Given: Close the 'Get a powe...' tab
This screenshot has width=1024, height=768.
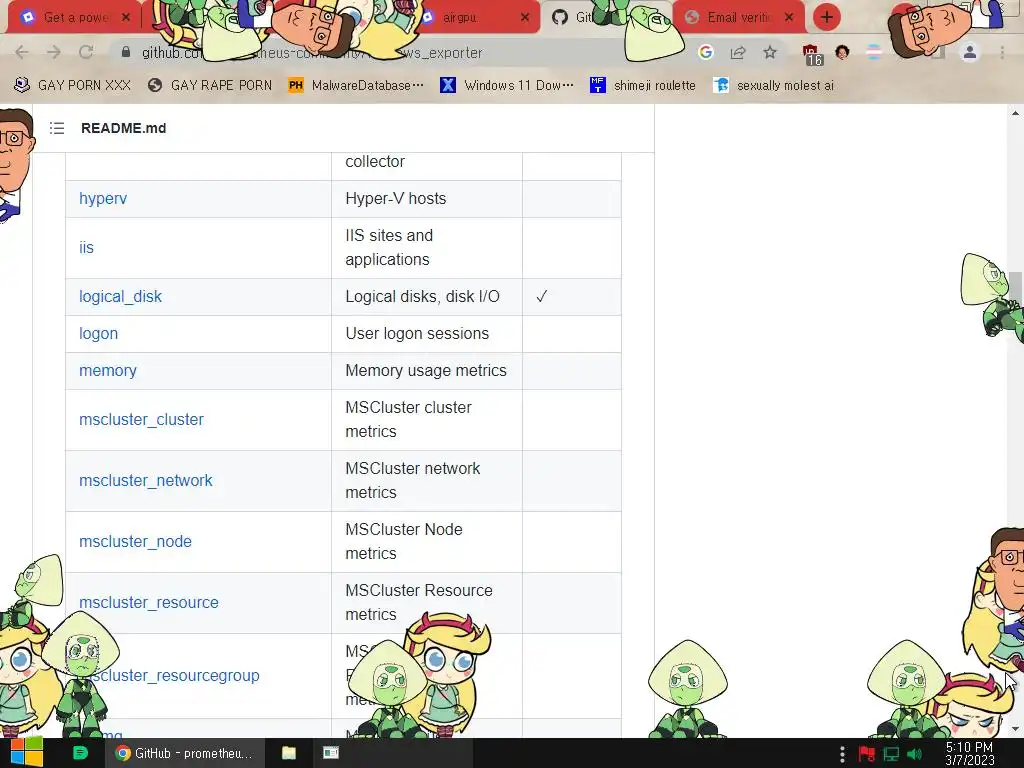Looking at the screenshot, I should coord(126,17).
